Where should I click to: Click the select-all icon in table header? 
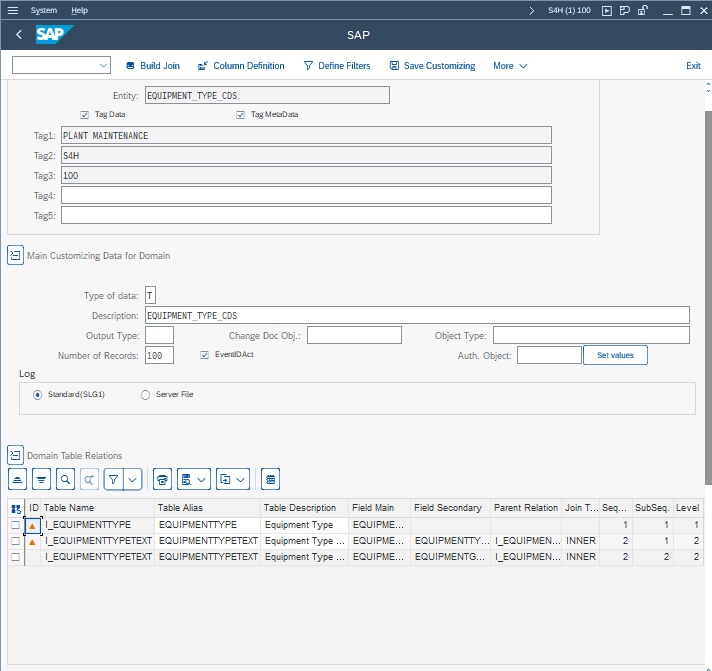(16, 508)
